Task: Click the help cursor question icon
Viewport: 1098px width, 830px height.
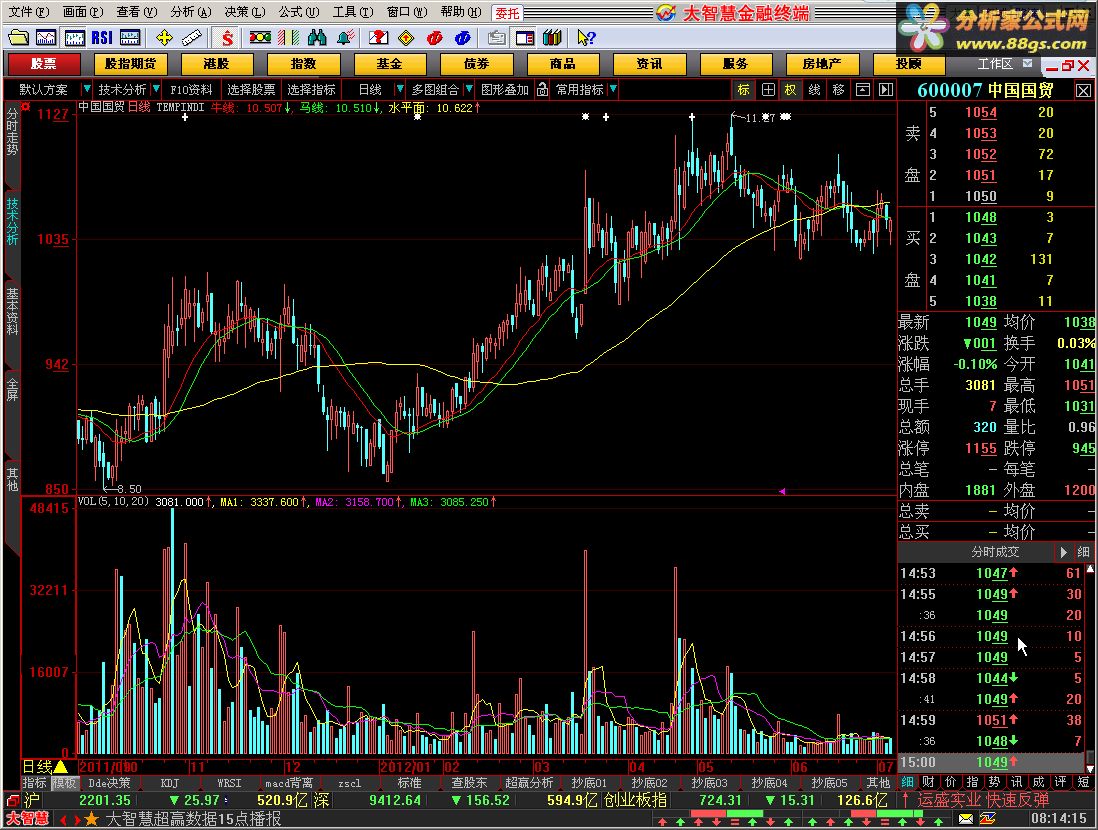Action: pos(586,38)
